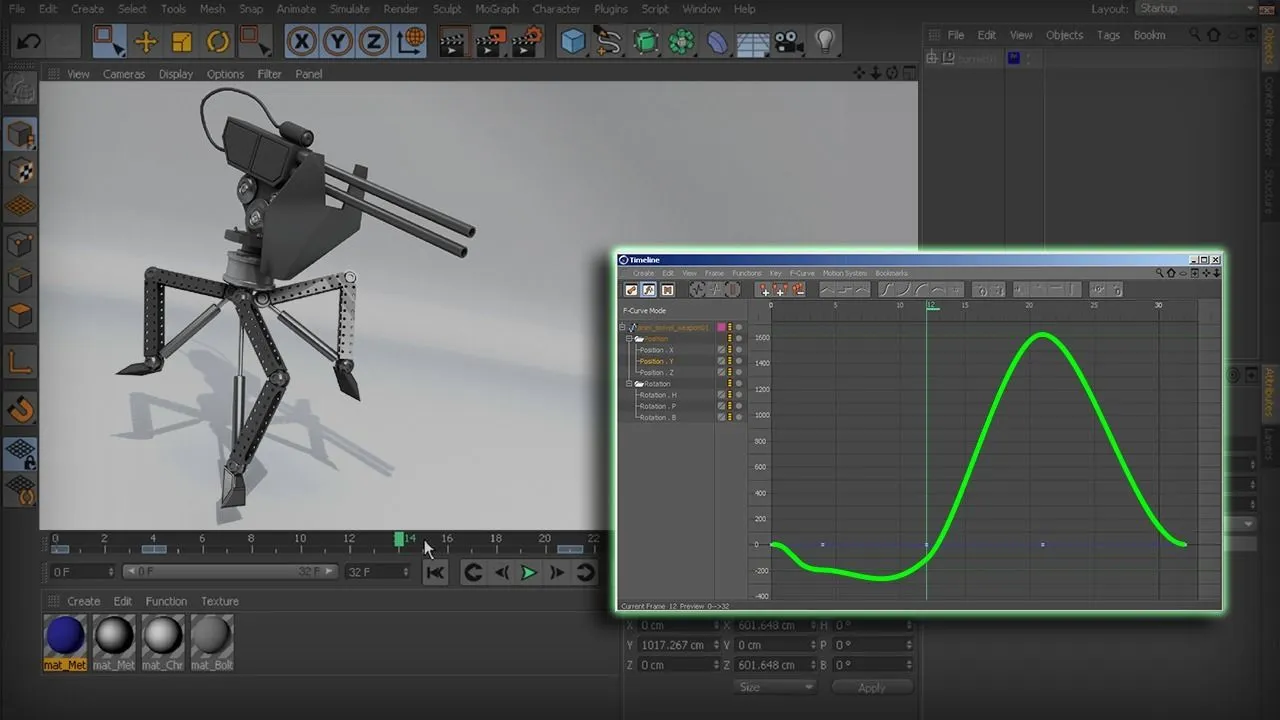Collapse the Rotation track in the timeline
This screenshot has height=720, width=1280.
pos(628,383)
